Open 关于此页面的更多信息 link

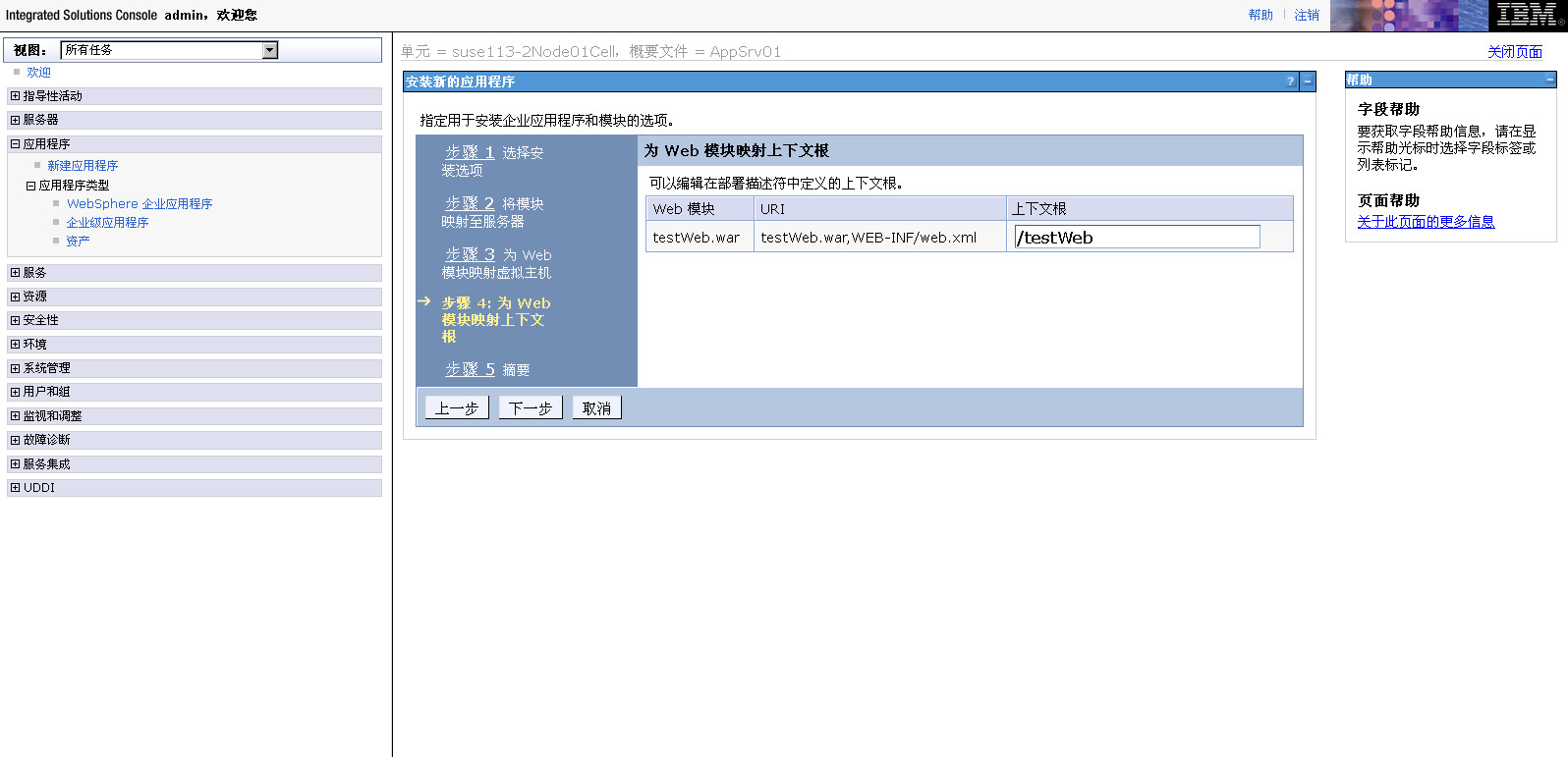click(x=1426, y=222)
